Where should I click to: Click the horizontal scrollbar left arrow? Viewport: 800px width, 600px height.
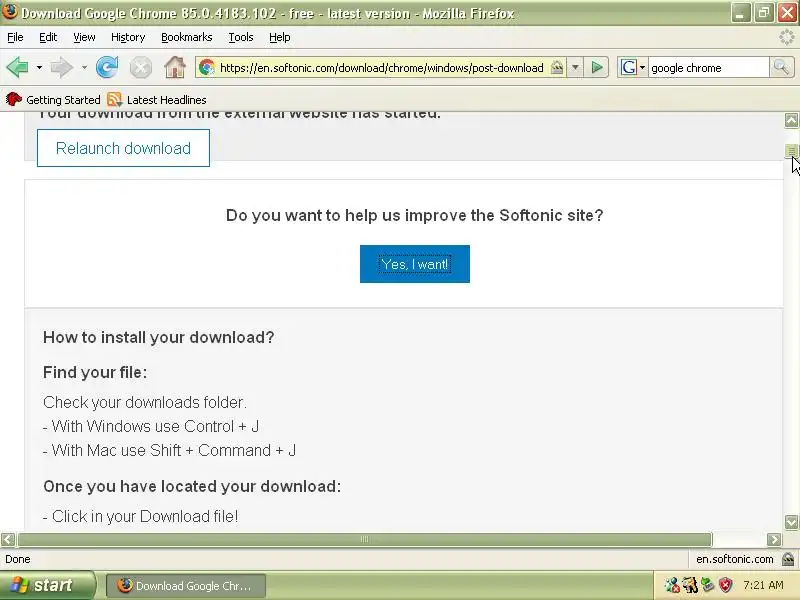8,539
